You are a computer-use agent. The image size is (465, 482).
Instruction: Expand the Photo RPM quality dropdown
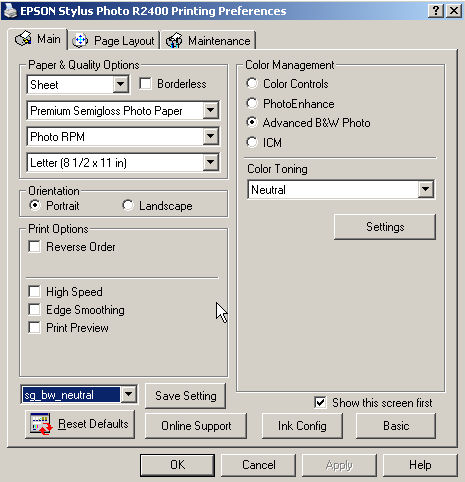pos(211,136)
